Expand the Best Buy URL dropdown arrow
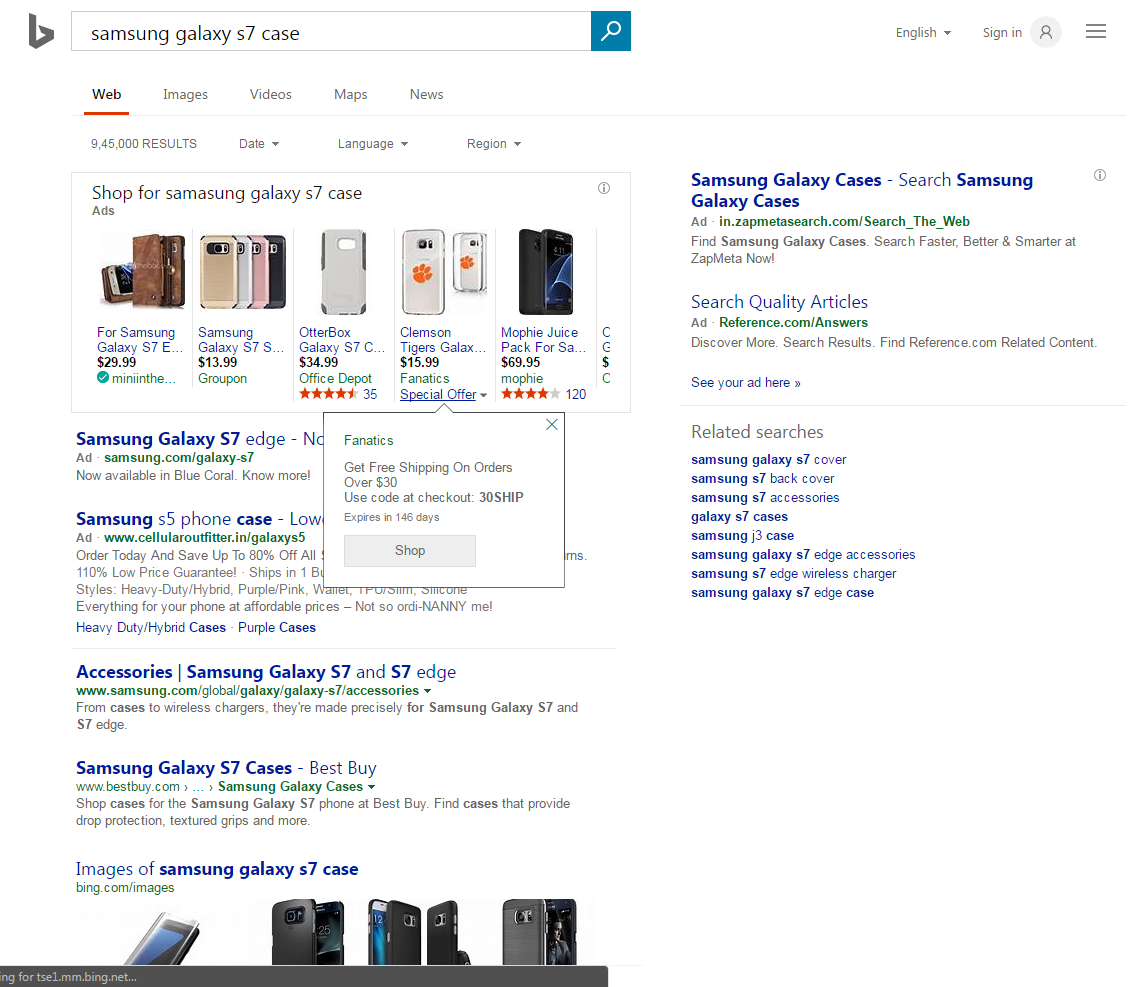Viewport: 1134px width, 987px height. tap(372, 787)
